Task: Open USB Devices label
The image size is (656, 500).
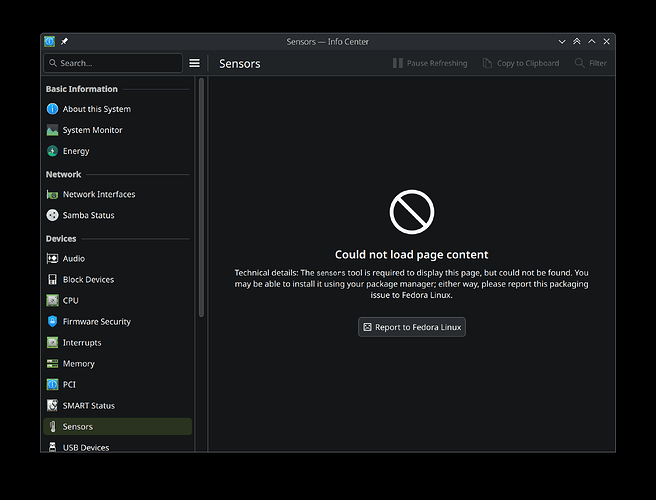Action: coord(86,447)
